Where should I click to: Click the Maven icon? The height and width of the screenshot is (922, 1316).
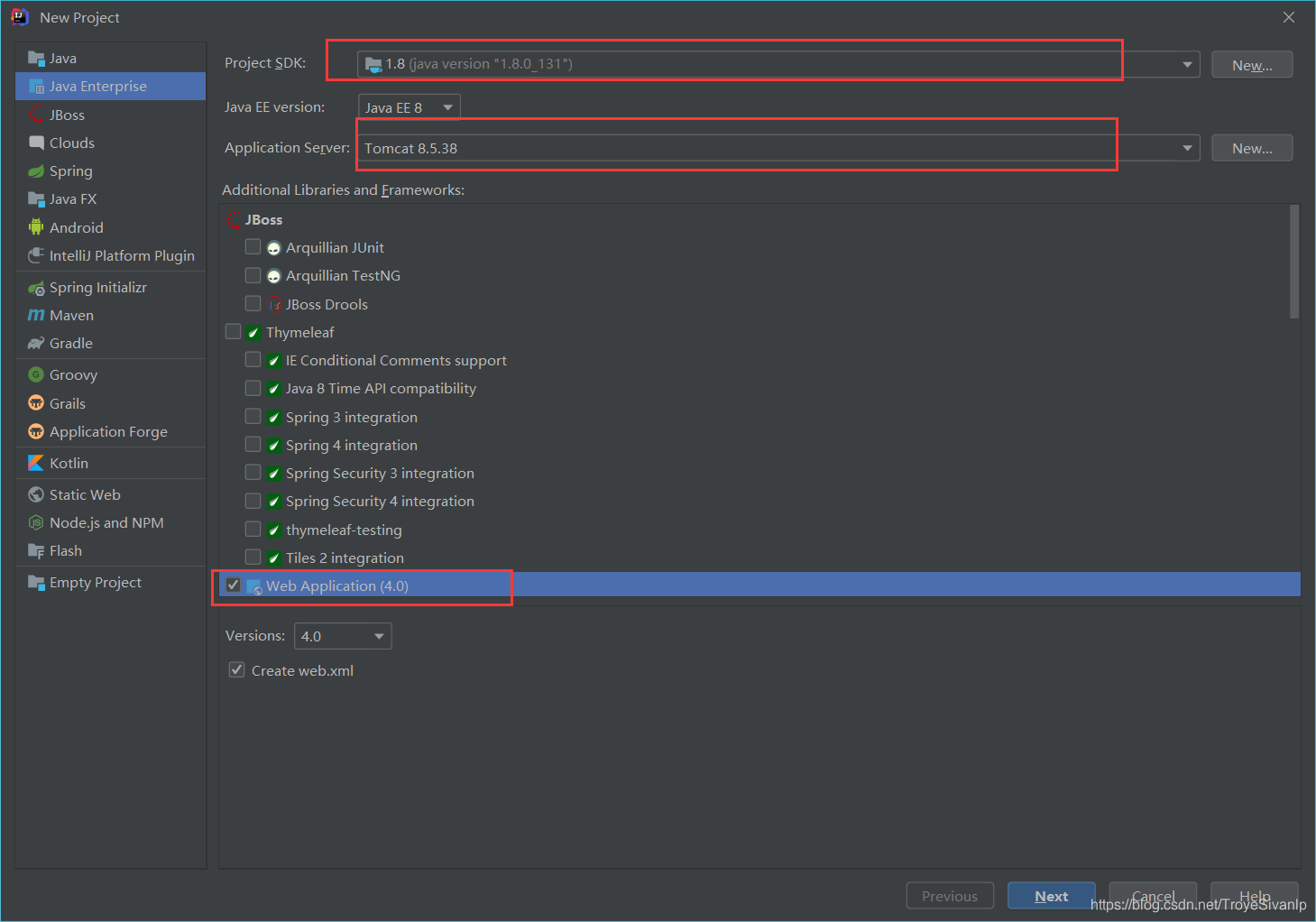[x=36, y=316]
